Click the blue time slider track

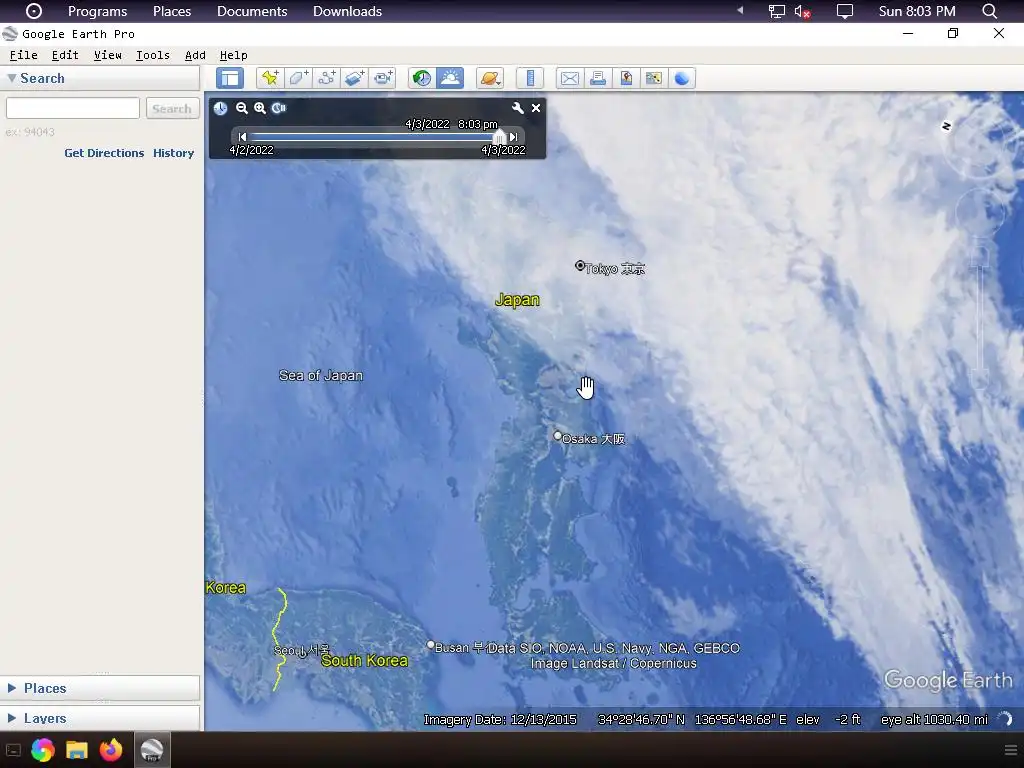click(x=372, y=136)
